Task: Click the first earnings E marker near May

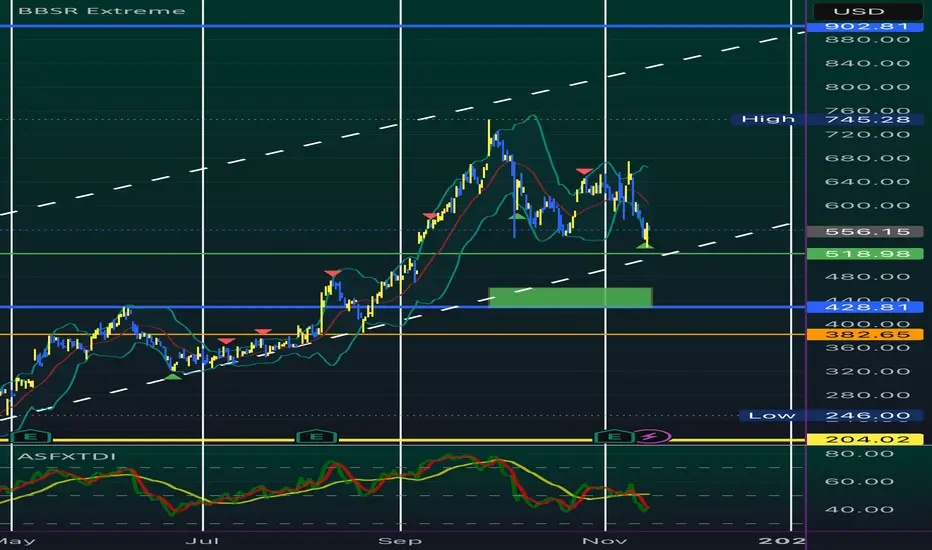Action: pyautogui.click(x=31, y=438)
